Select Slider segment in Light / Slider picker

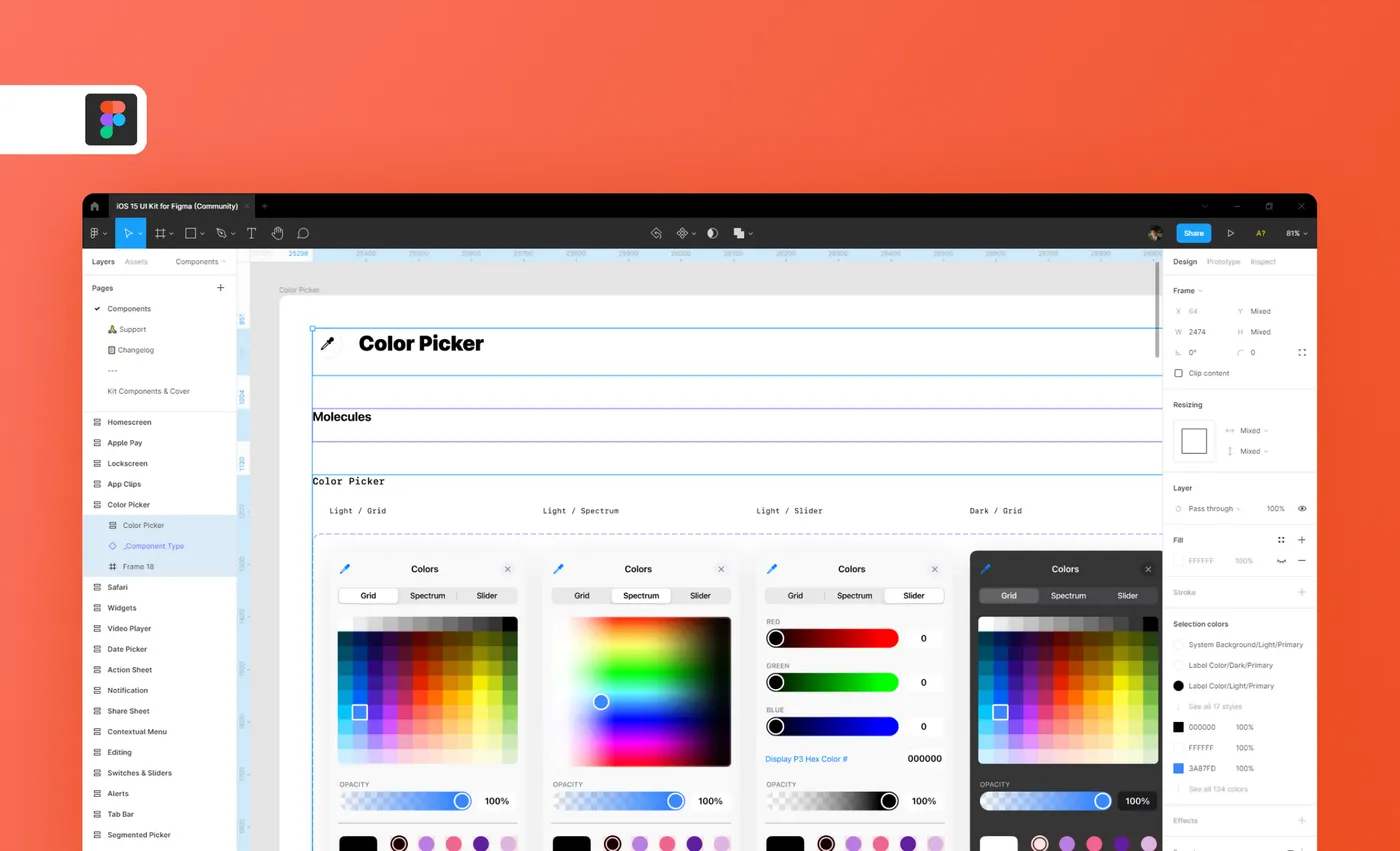(x=914, y=596)
